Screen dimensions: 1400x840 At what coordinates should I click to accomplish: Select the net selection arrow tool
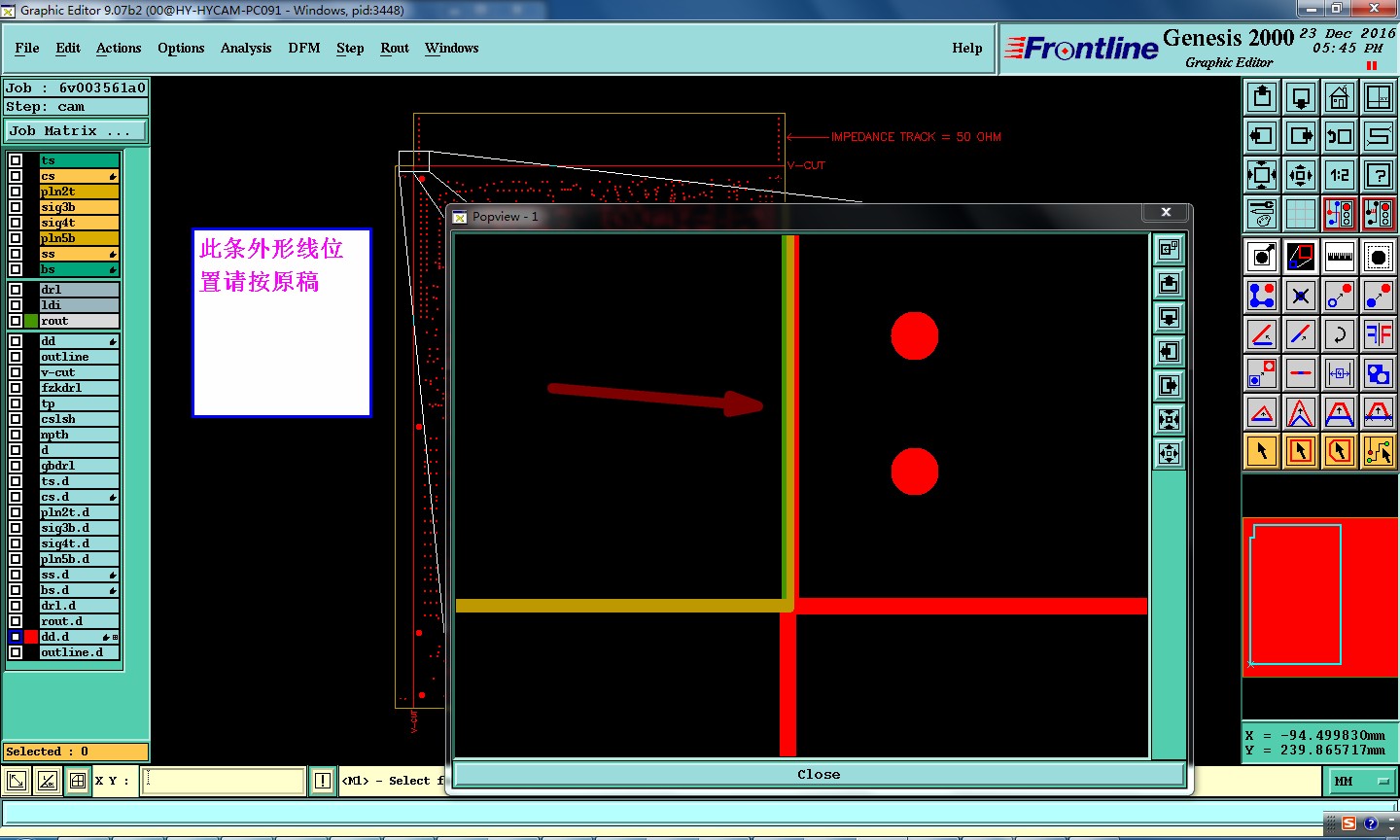pos(1379,451)
